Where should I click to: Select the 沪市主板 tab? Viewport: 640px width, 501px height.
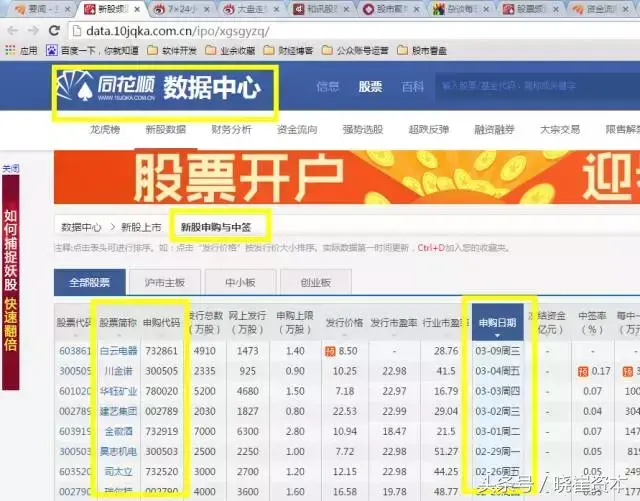[x=165, y=282]
